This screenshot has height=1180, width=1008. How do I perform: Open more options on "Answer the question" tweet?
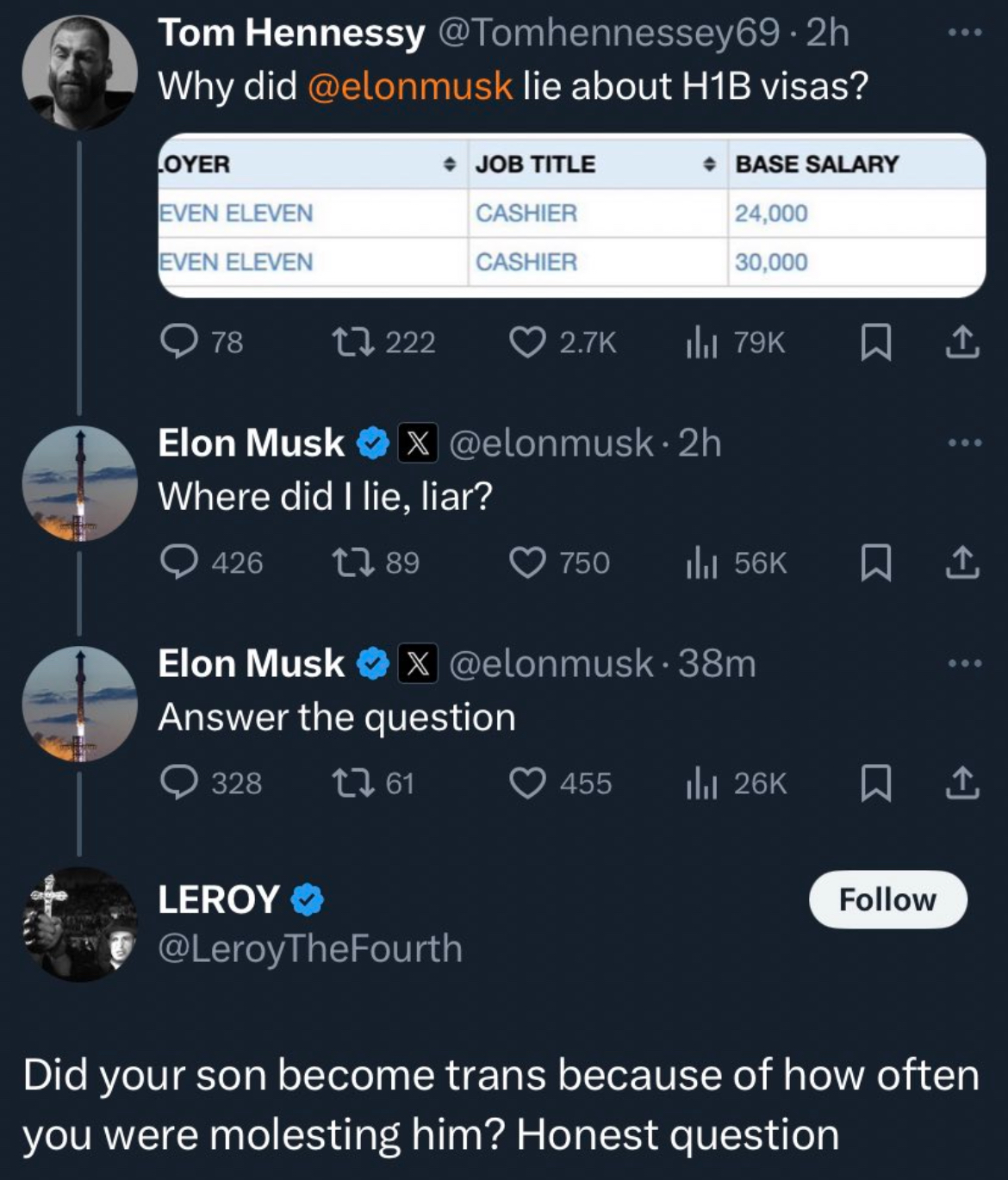963,663
